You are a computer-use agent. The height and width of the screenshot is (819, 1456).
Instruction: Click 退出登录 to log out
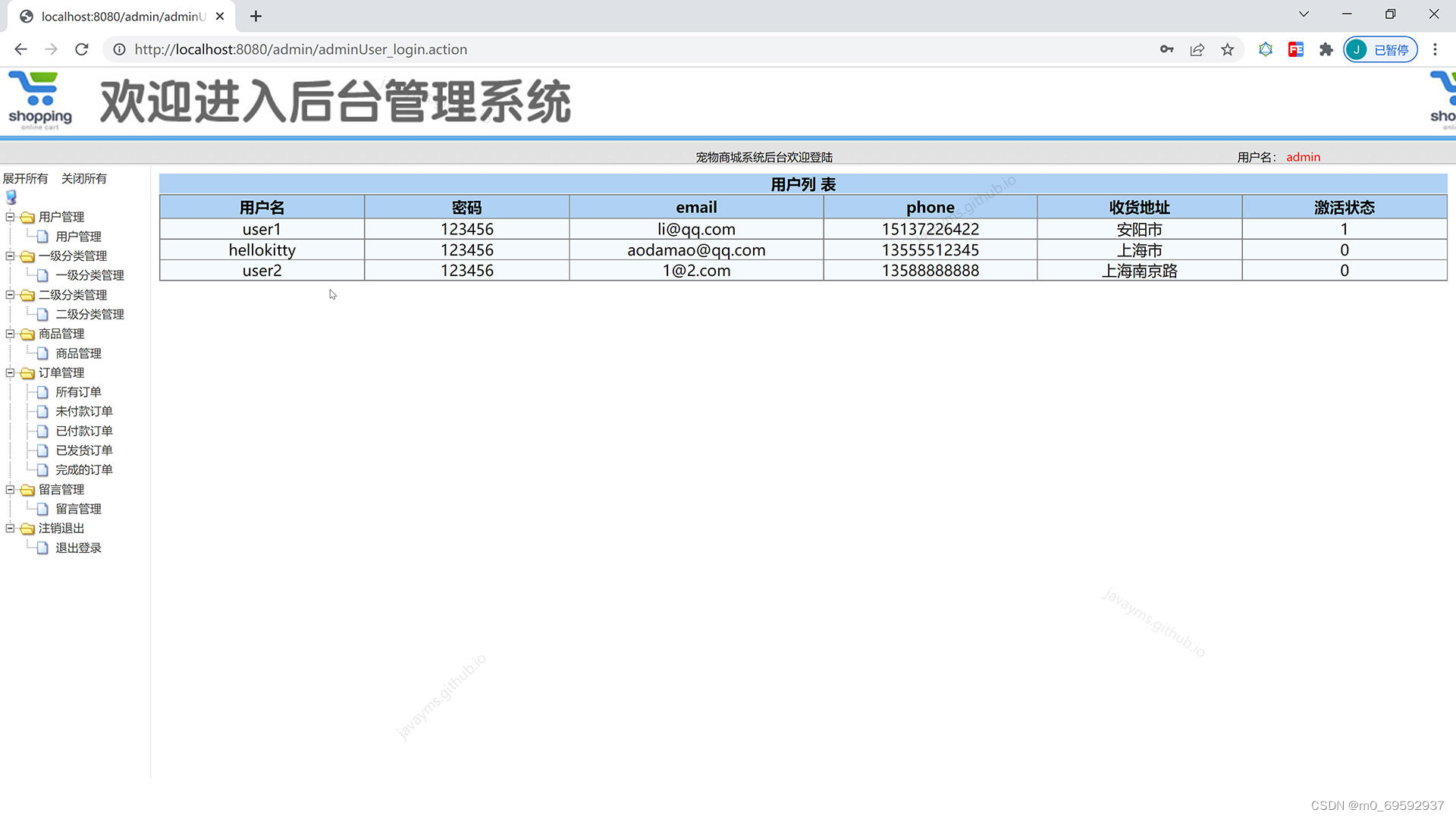click(x=78, y=548)
